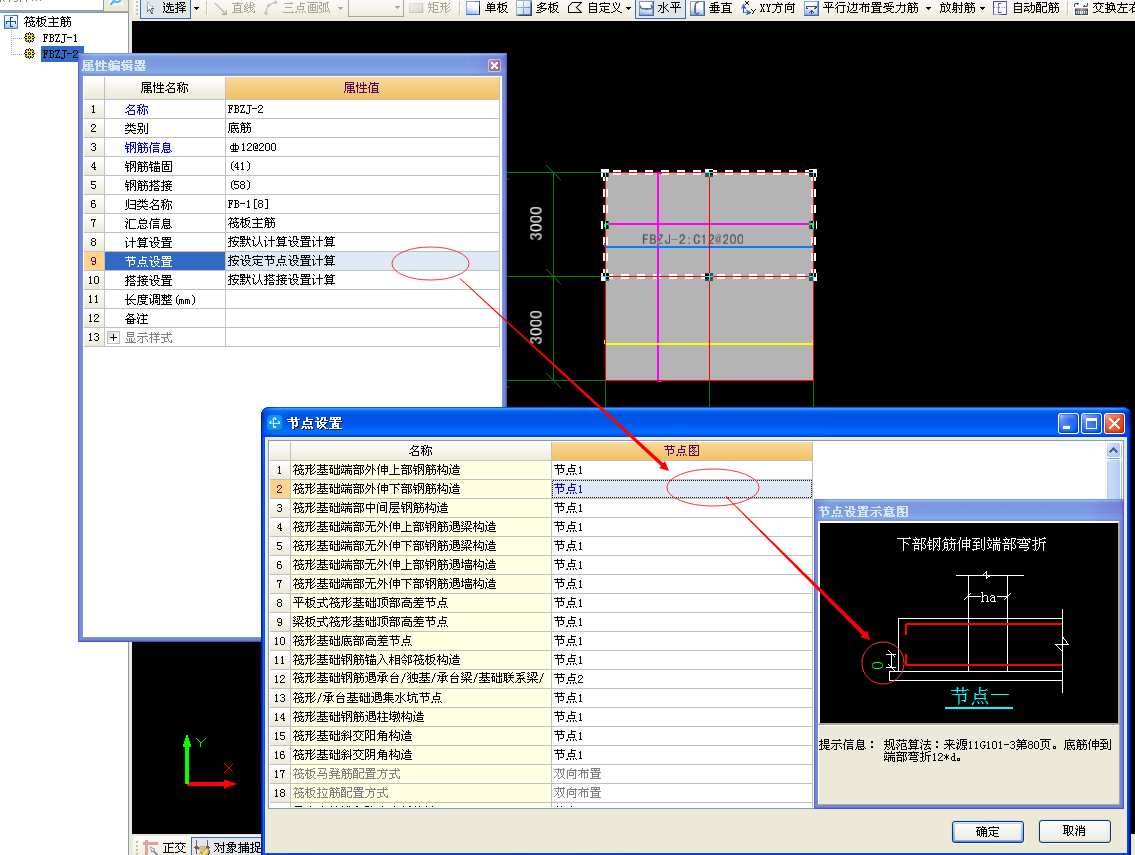Confirm node settings with 确定

(x=987, y=832)
